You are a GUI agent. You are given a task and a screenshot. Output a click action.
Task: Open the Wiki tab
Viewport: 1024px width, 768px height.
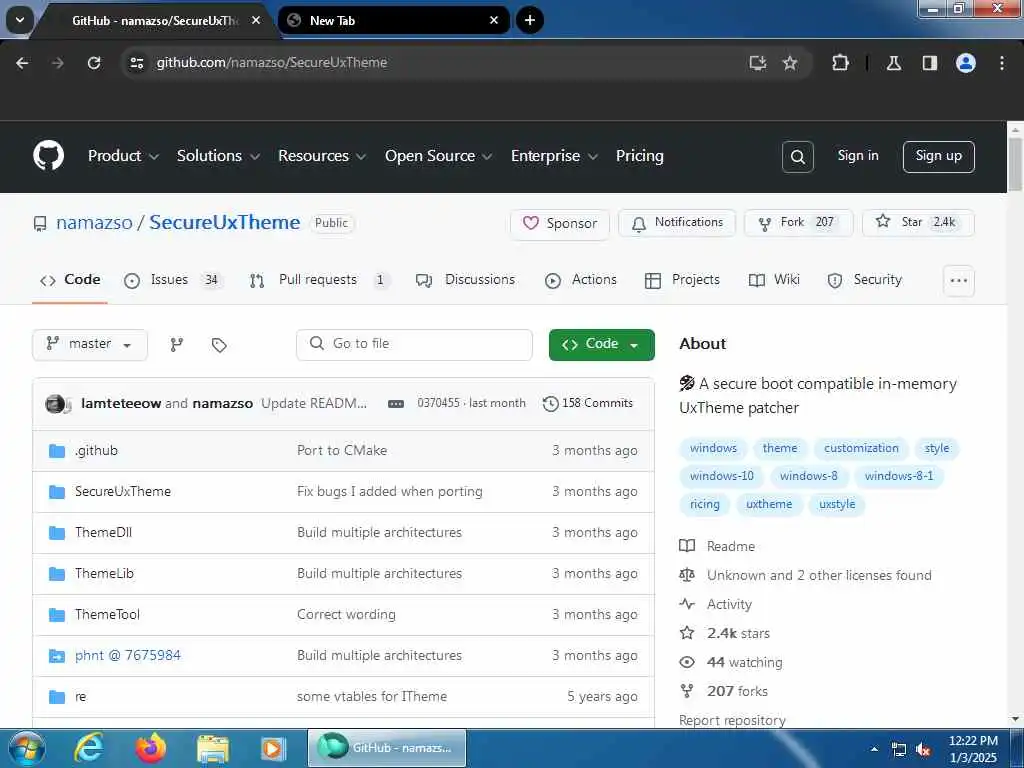(x=774, y=280)
